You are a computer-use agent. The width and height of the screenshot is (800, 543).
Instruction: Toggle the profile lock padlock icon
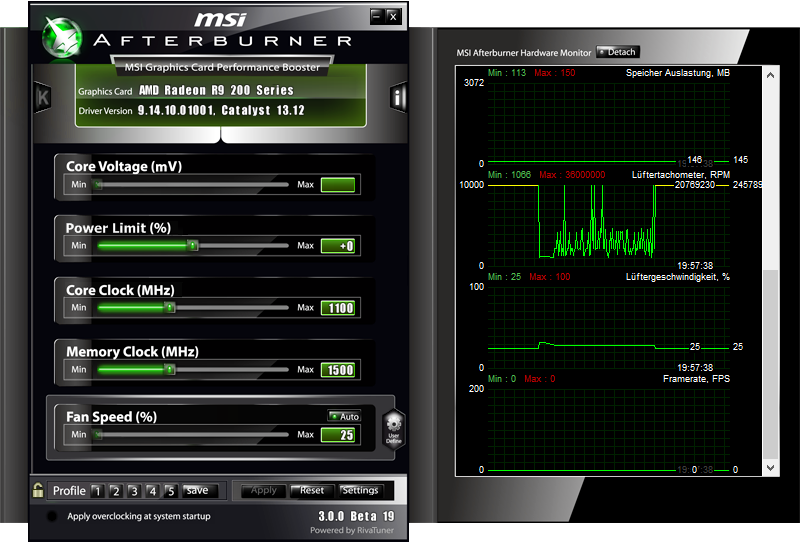click(x=38, y=490)
